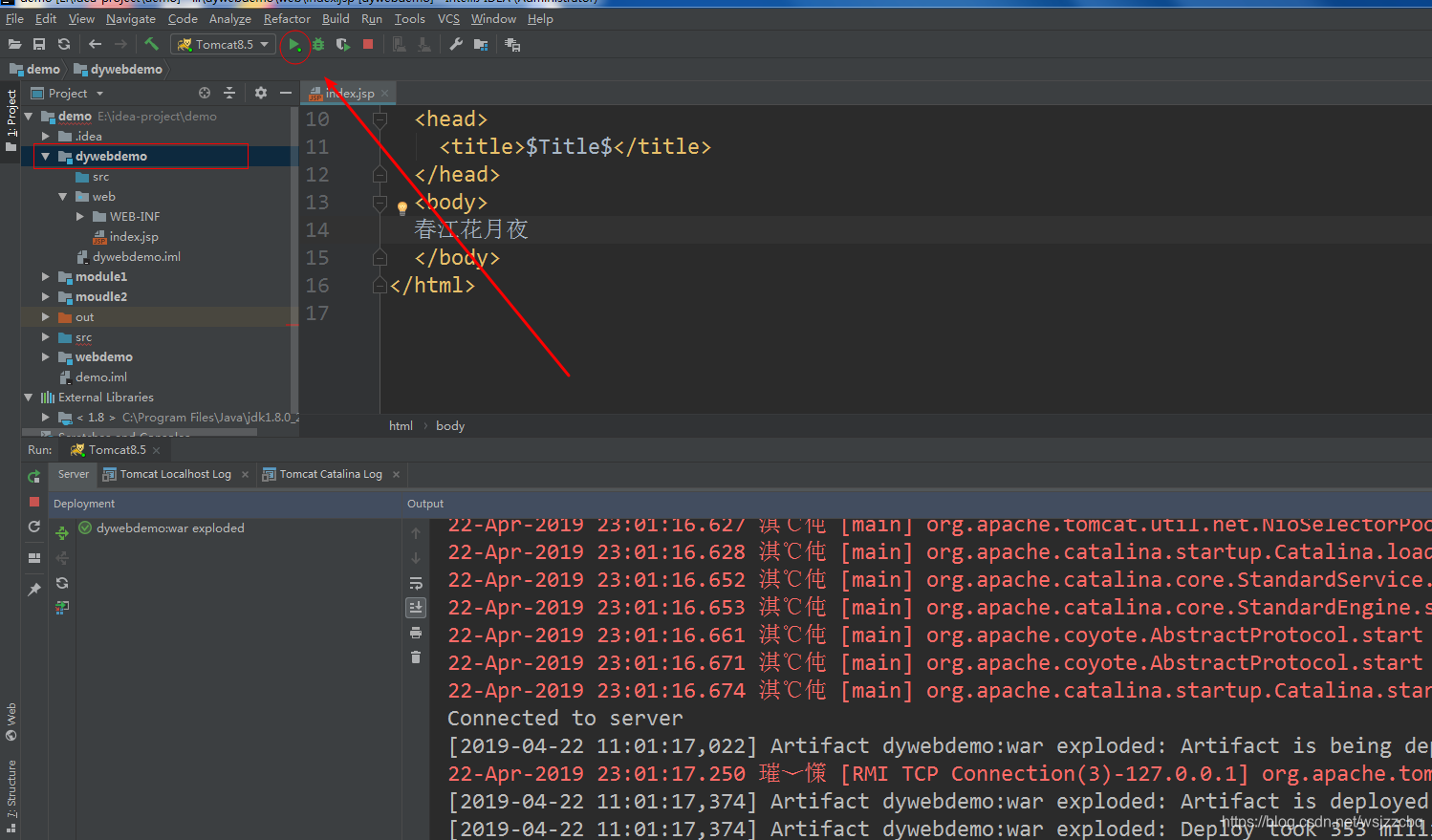Collapse External Libraries node

[x=29, y=397]
